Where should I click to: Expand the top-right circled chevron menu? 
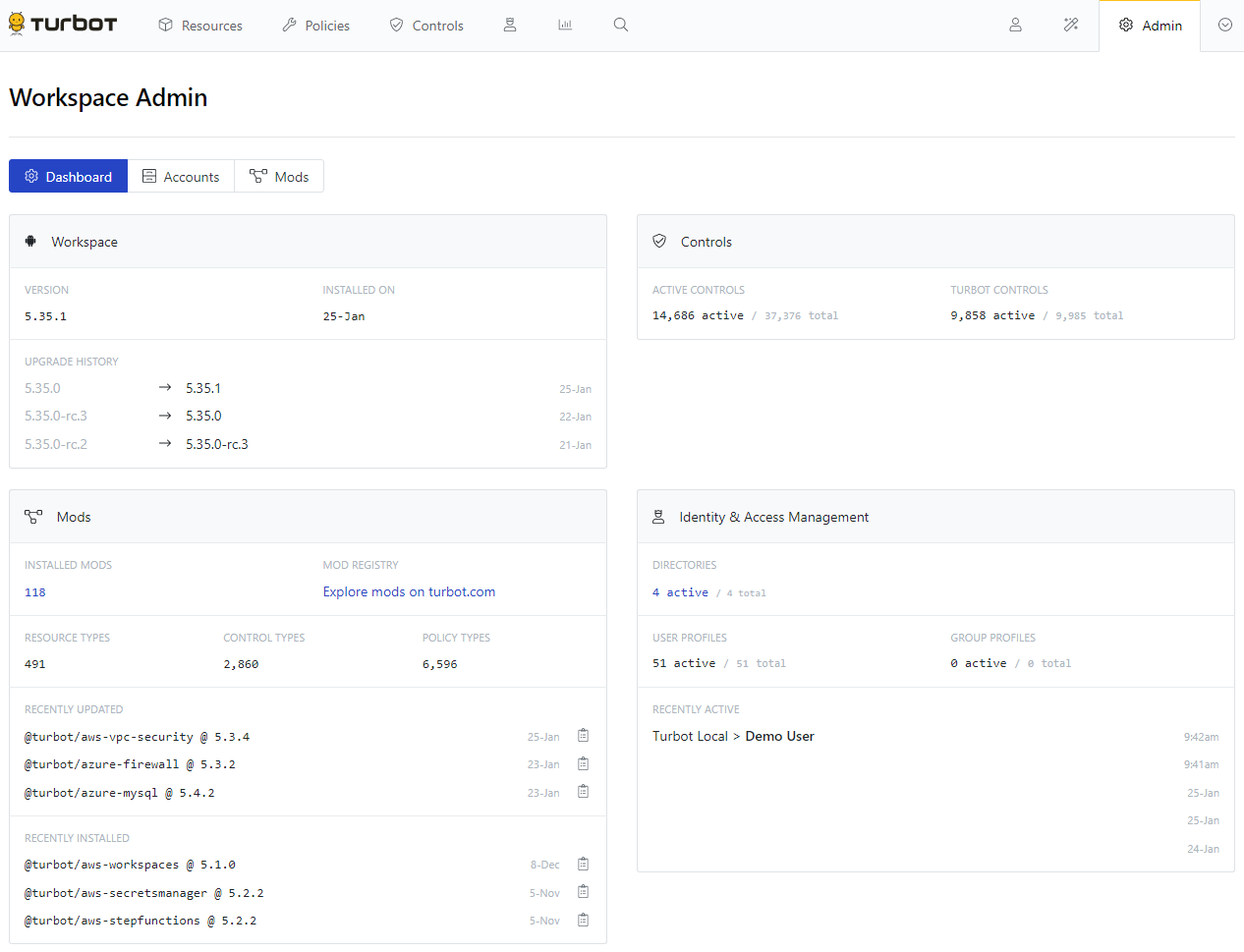[x=1224, y=25]
